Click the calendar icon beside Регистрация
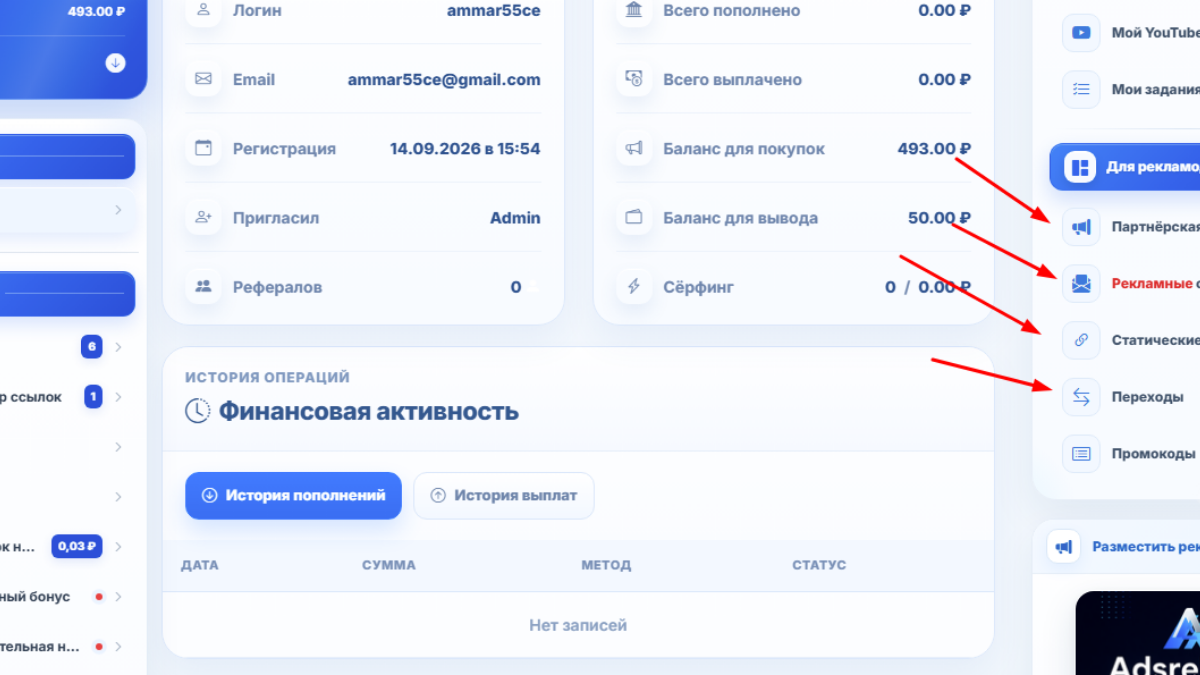Image resolution: width=1200 pixels, height=675 pixels. (204, 148)
